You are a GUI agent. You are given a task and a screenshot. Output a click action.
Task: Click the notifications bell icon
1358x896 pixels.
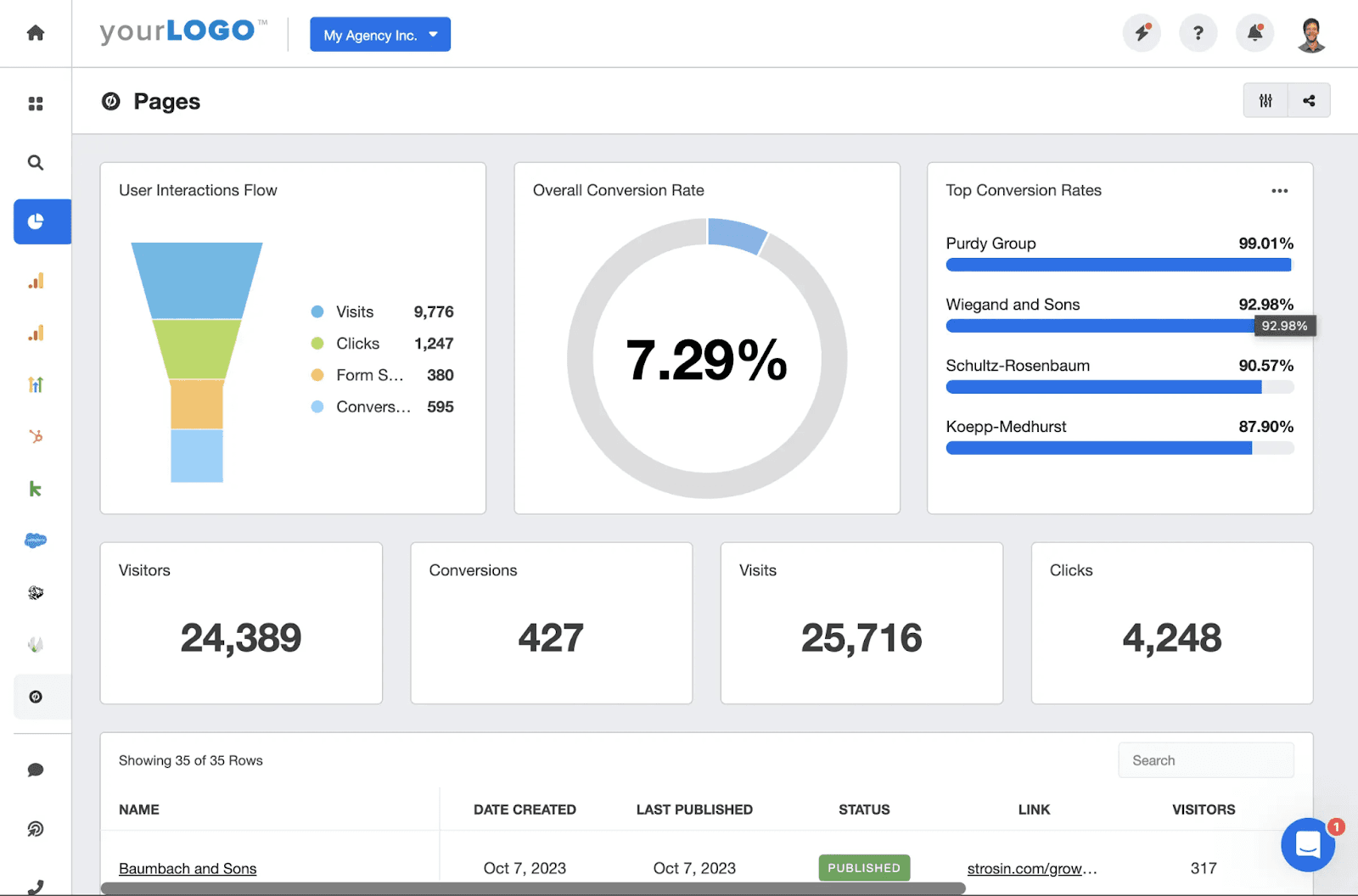tap(1254, 33)
